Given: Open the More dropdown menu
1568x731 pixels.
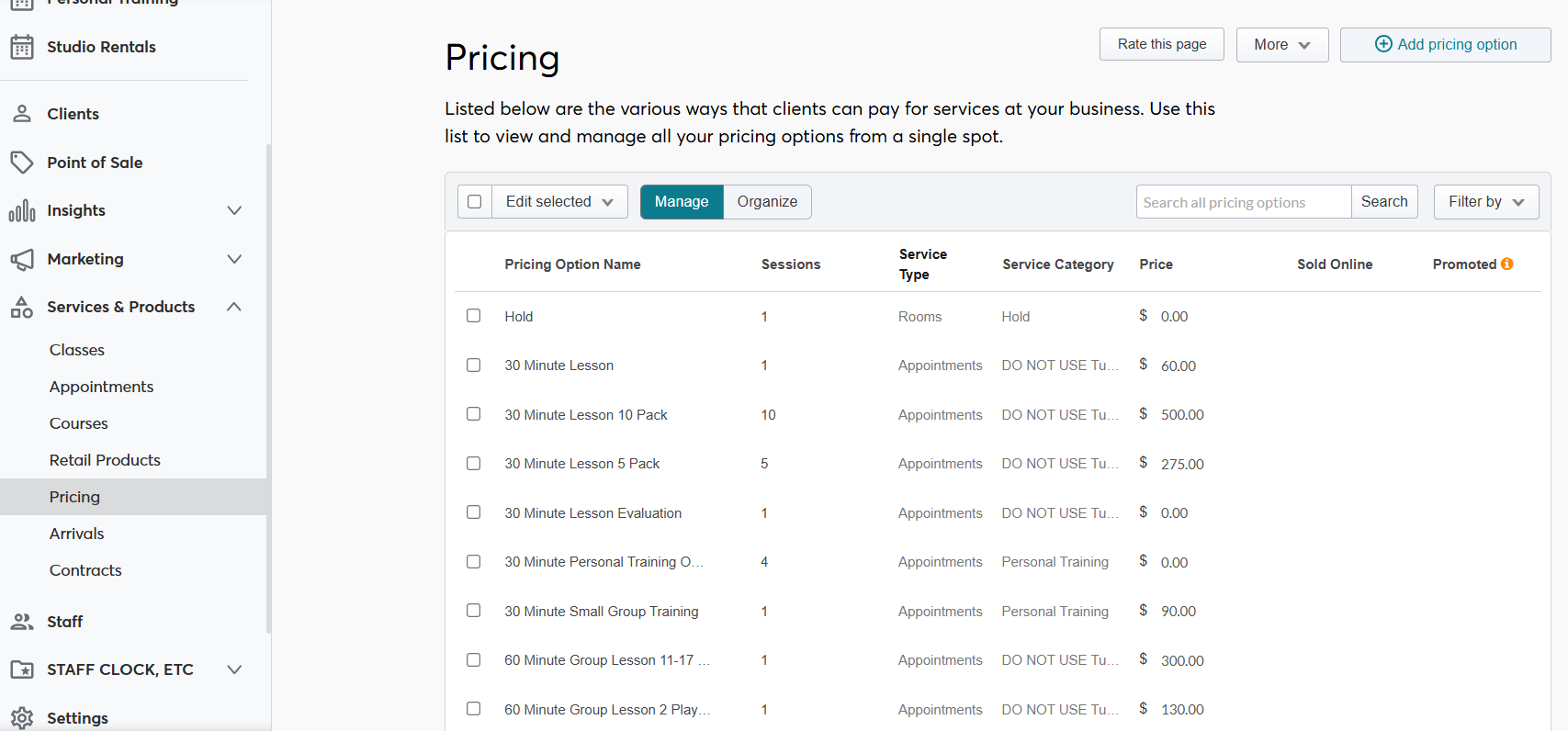Looking at the screenshot, I should (1281, 45).
